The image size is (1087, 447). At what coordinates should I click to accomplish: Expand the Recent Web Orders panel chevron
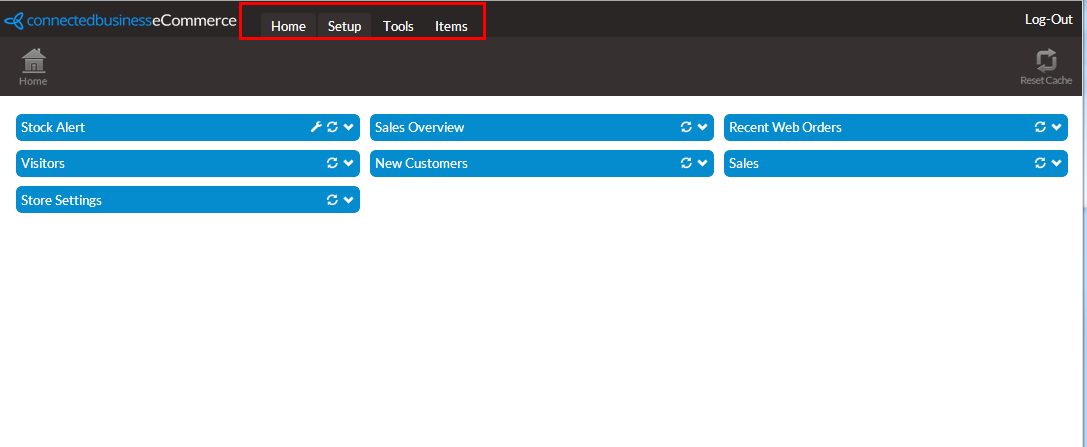pyautogui.click(x=1056, y=127)
